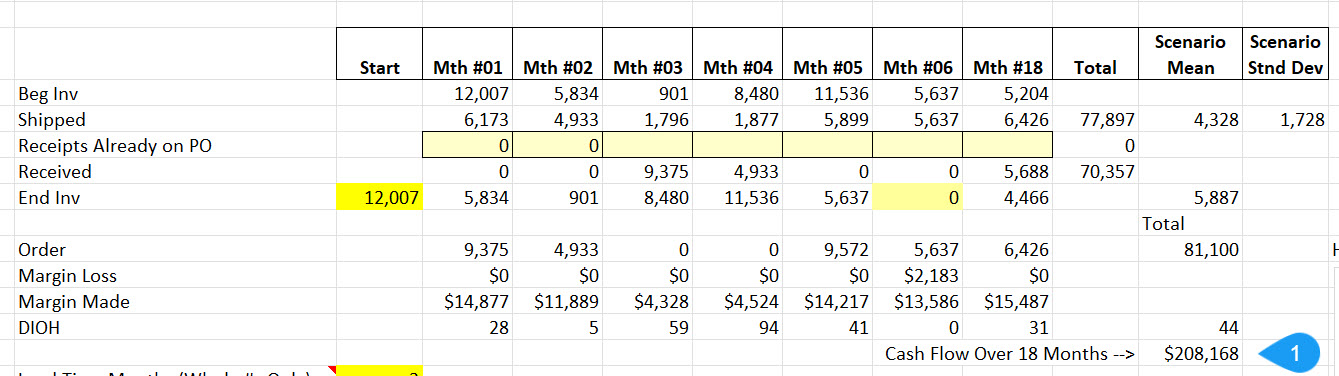Select the Mth #02 column header
This screenshot has height=376, width=1339.
click(x=557, y=55)
